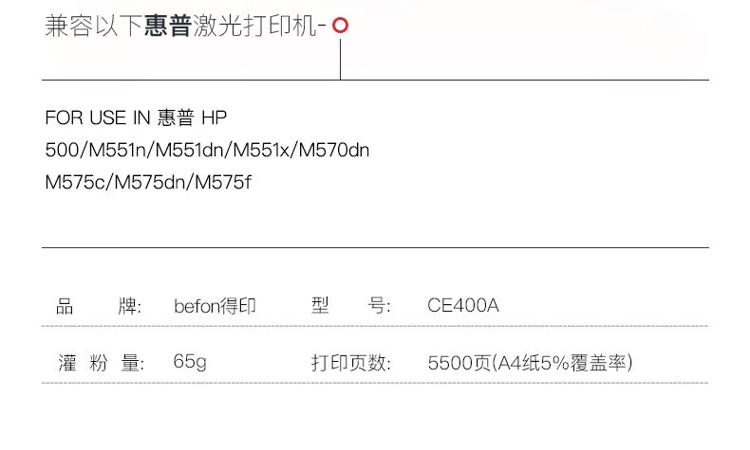Click the 型号 label
This screenshot has width=750, height=450.
(351, 305)
